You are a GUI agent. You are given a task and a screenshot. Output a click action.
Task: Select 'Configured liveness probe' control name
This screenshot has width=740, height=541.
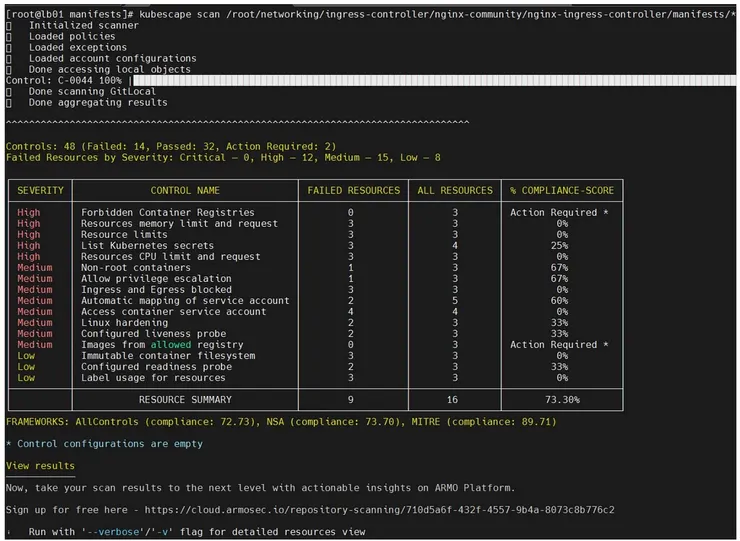(153, 334)
